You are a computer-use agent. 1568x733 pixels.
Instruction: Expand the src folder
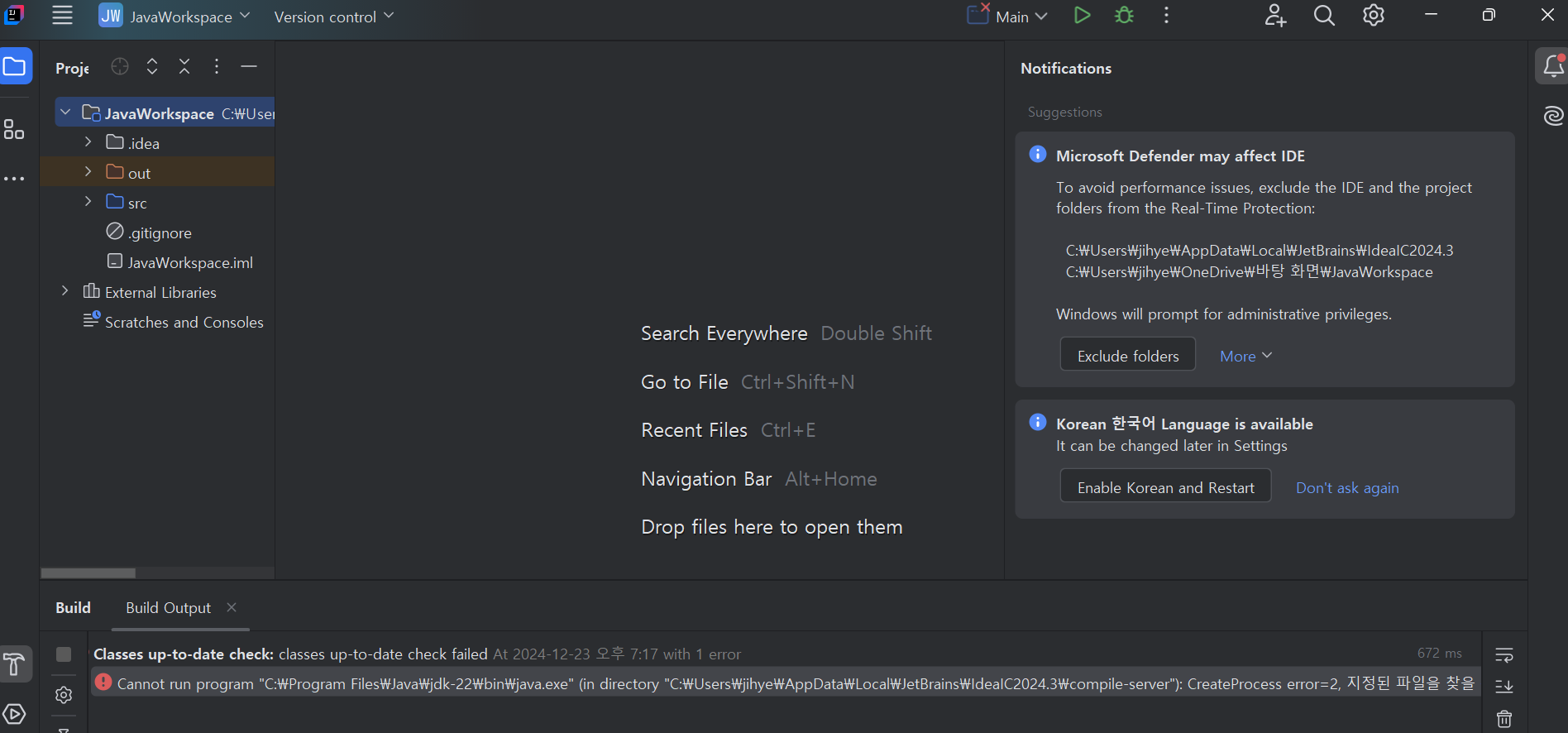coord(88,202)
